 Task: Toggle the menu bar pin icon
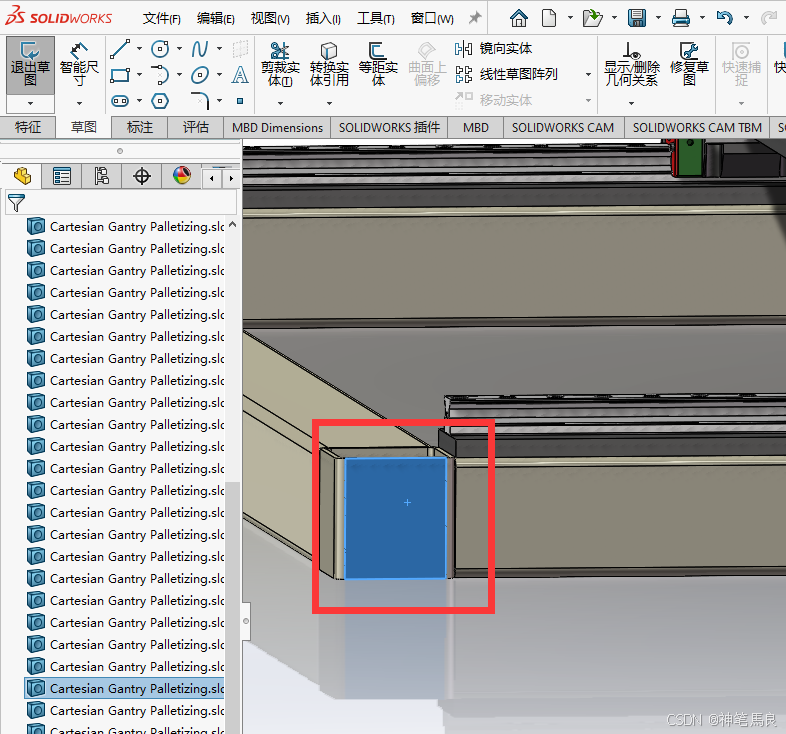pyautogui.click(x=474, y=19)
